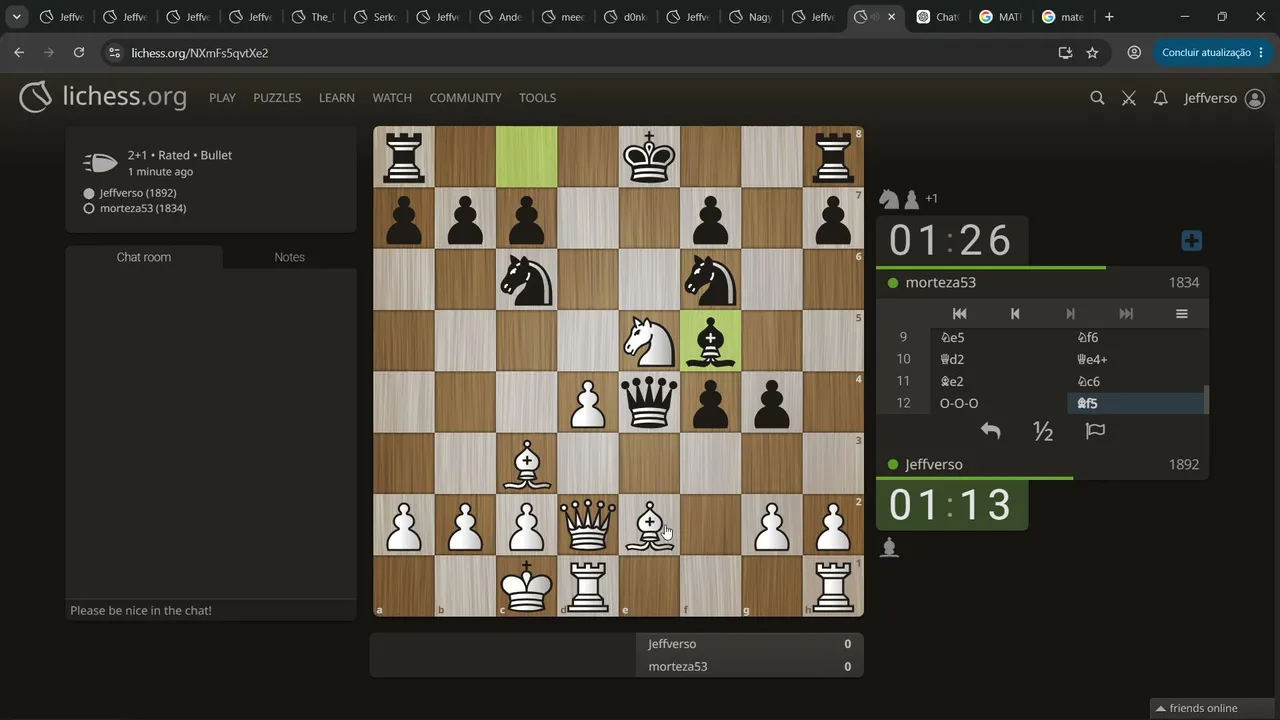Viewport: 1280px width, 720px height.
Task: Open the LEARN menu
Action: click(x=337, y=98)
